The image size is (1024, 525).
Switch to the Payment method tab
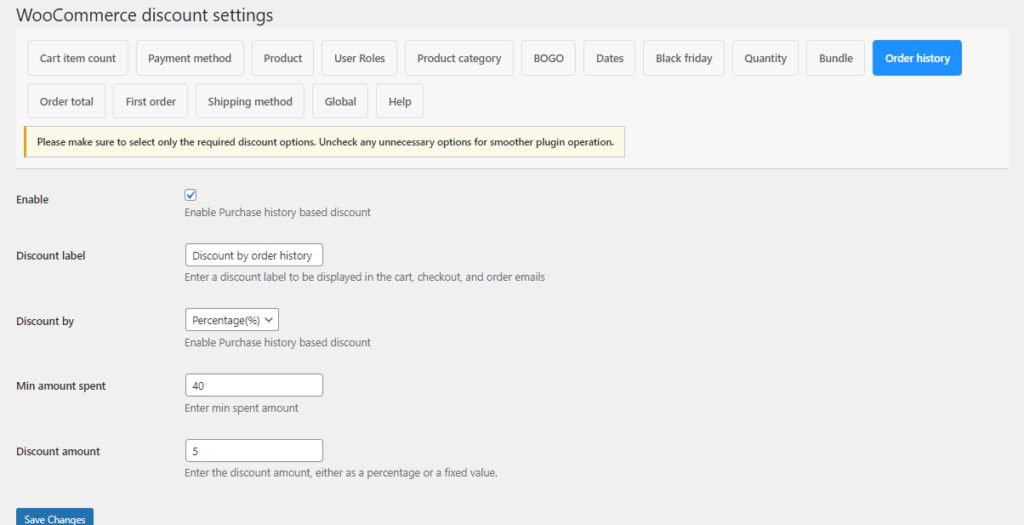[189, 58]
